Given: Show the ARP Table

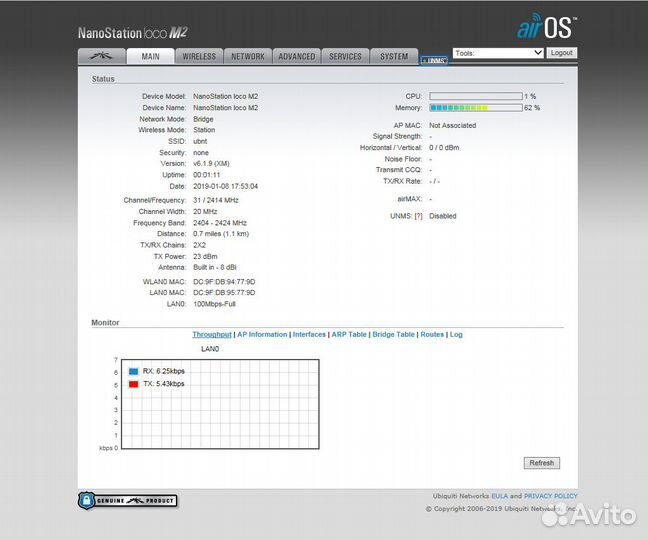Looking at the screenshot, I should [349, 334].
